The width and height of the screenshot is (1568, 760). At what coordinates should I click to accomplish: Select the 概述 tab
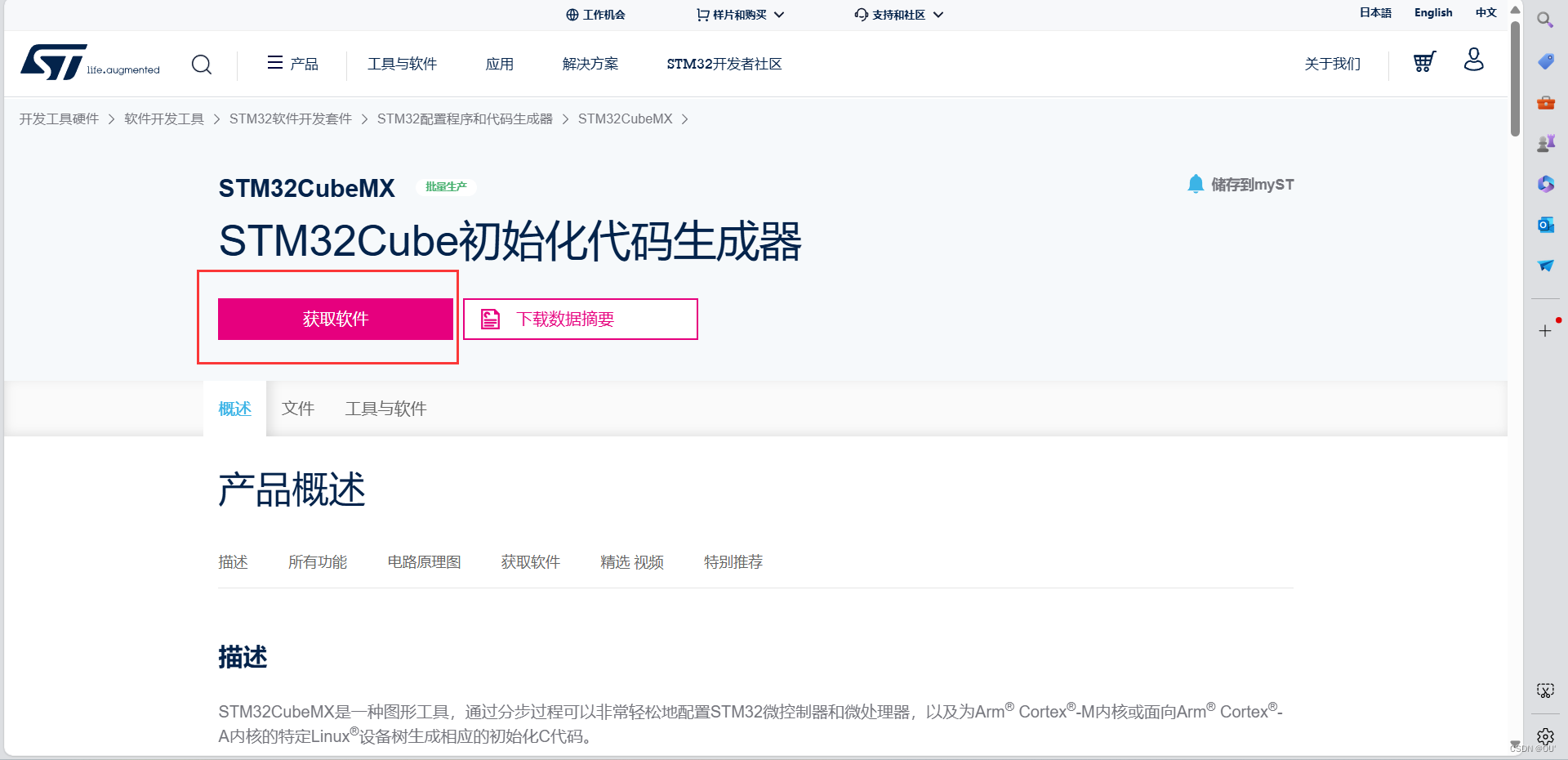234,409
